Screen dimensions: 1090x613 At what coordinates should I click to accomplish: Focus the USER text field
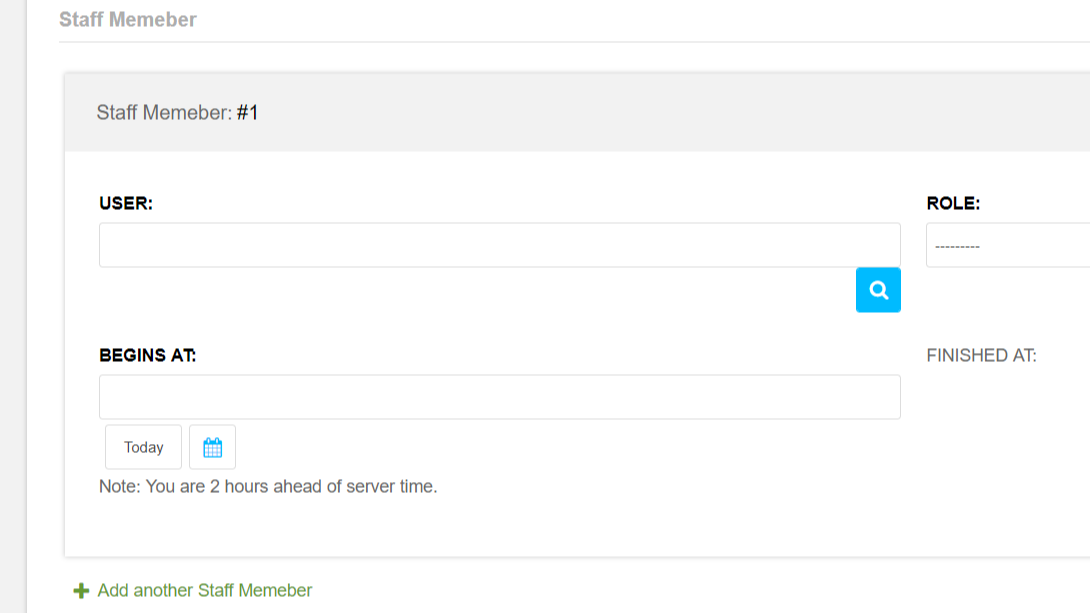point(499,245)
